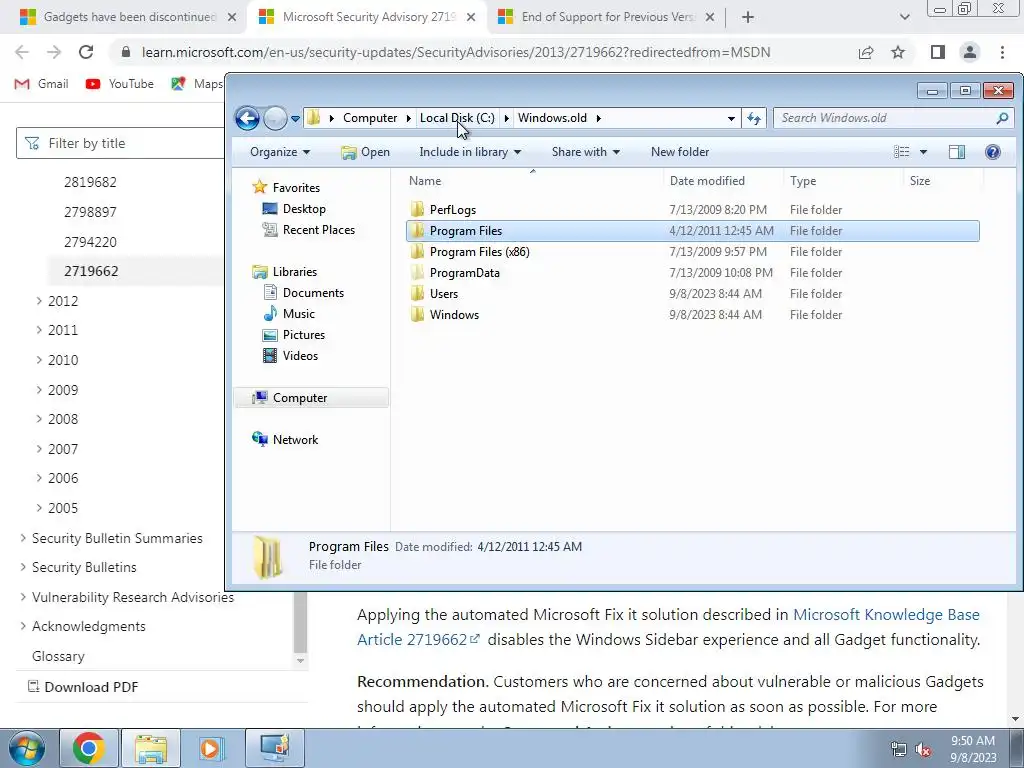
Task: Expand the 2012 advisories section
Action: tap(39, 300)
